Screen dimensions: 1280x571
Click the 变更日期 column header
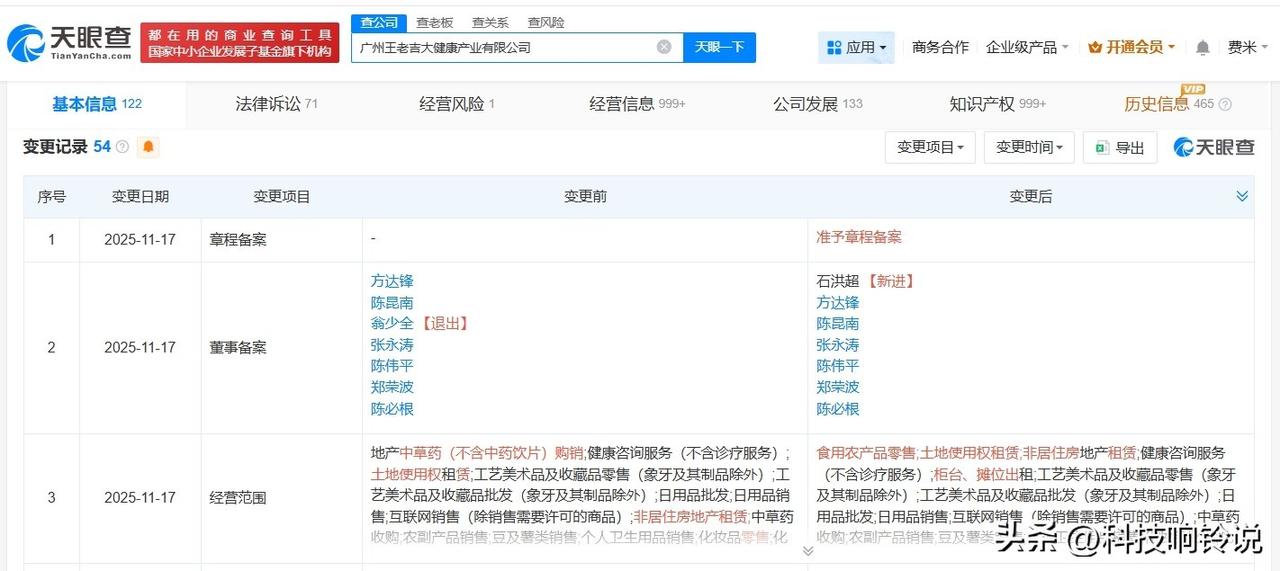140,197
